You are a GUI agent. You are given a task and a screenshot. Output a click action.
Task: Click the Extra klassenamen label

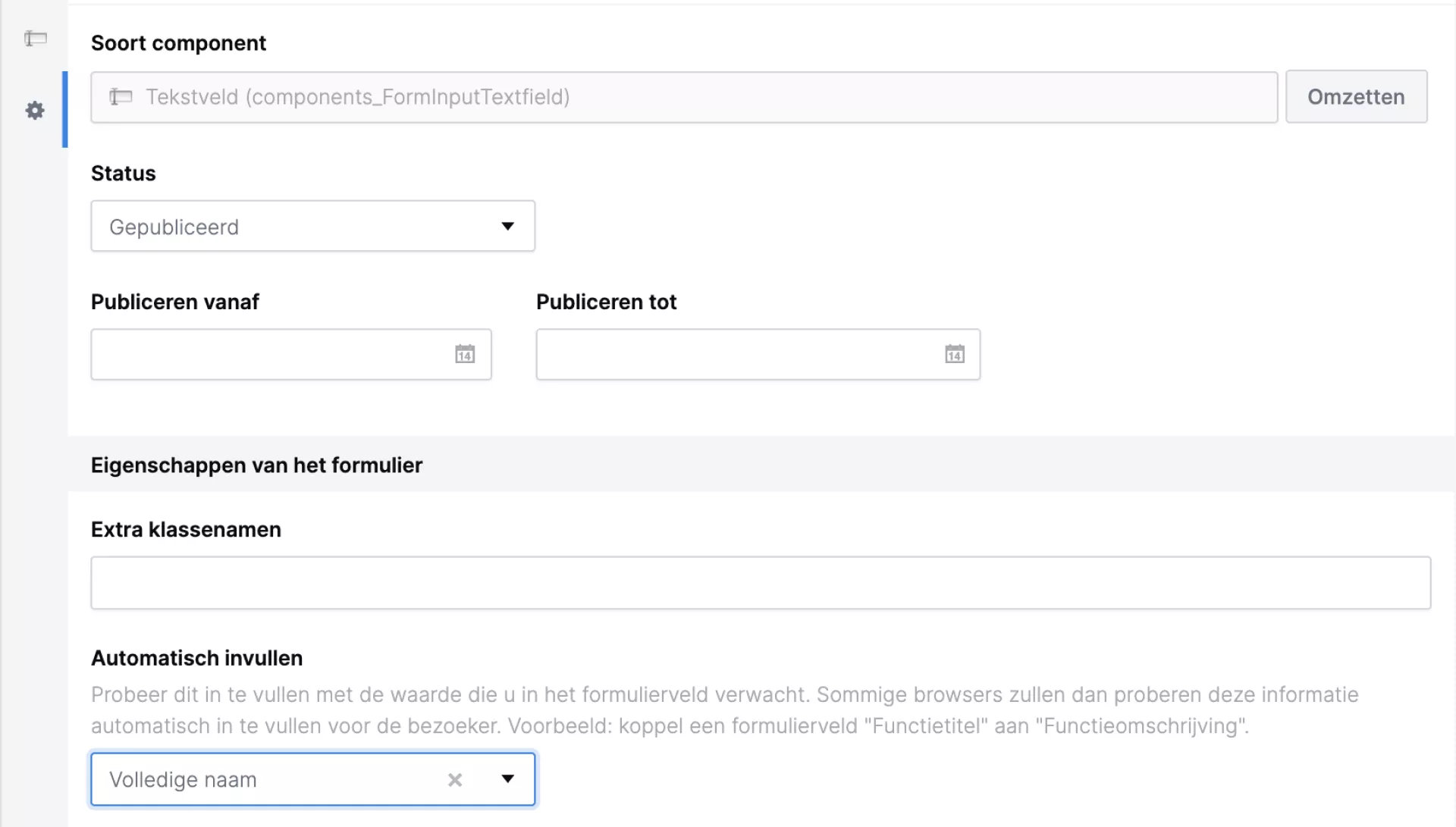pyautogui.click(x=186, y=530)
